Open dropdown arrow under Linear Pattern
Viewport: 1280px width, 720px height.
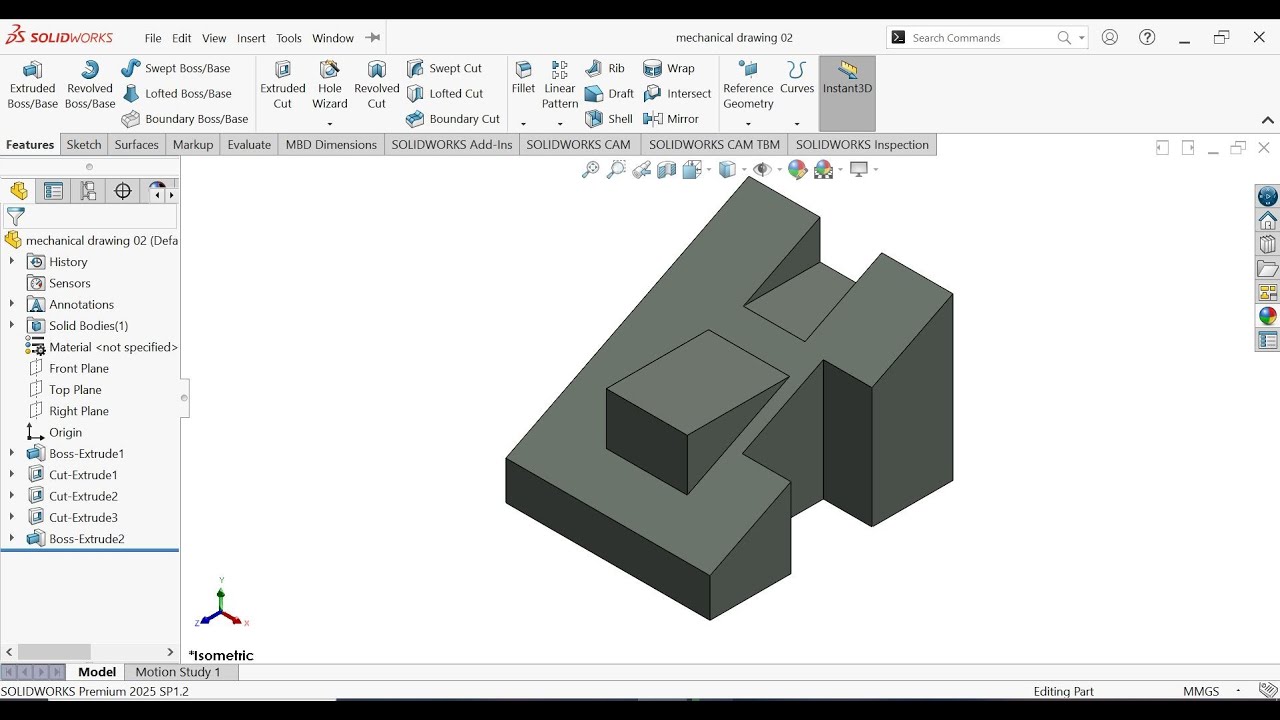pos(560,124)
